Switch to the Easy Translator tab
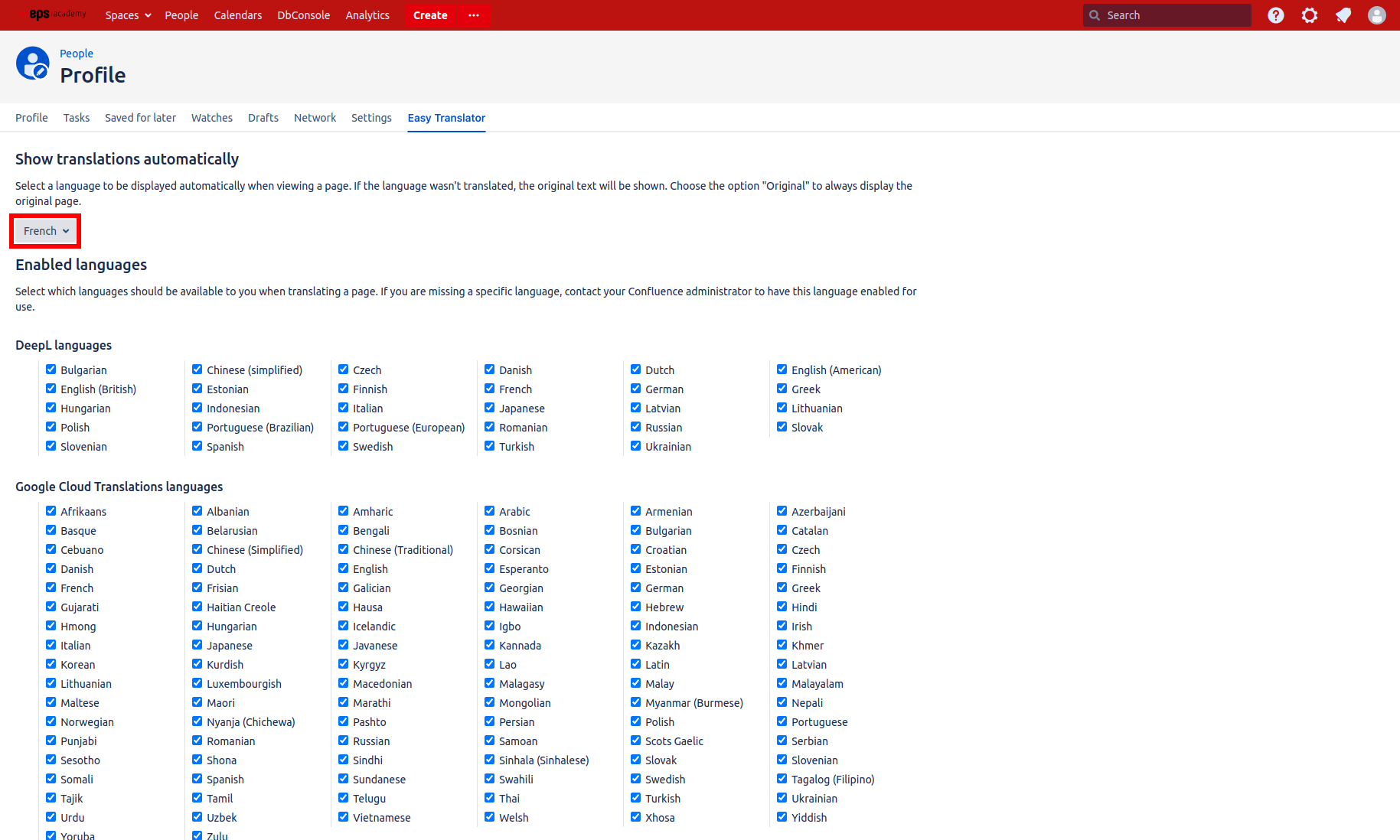The width and height of the screenshot is (1400, 840). 446,118
